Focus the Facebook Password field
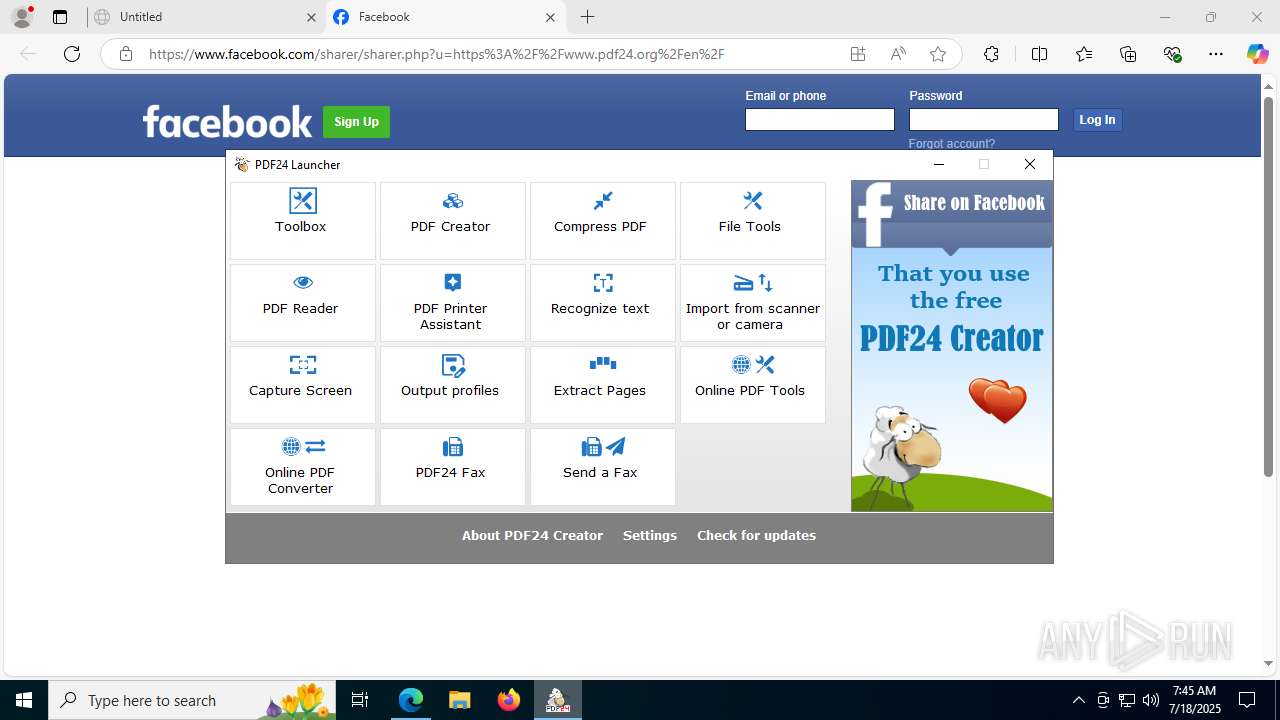The height and width of the screenshot is (720, 1280). pyautogui.click(x=983, y=120)
